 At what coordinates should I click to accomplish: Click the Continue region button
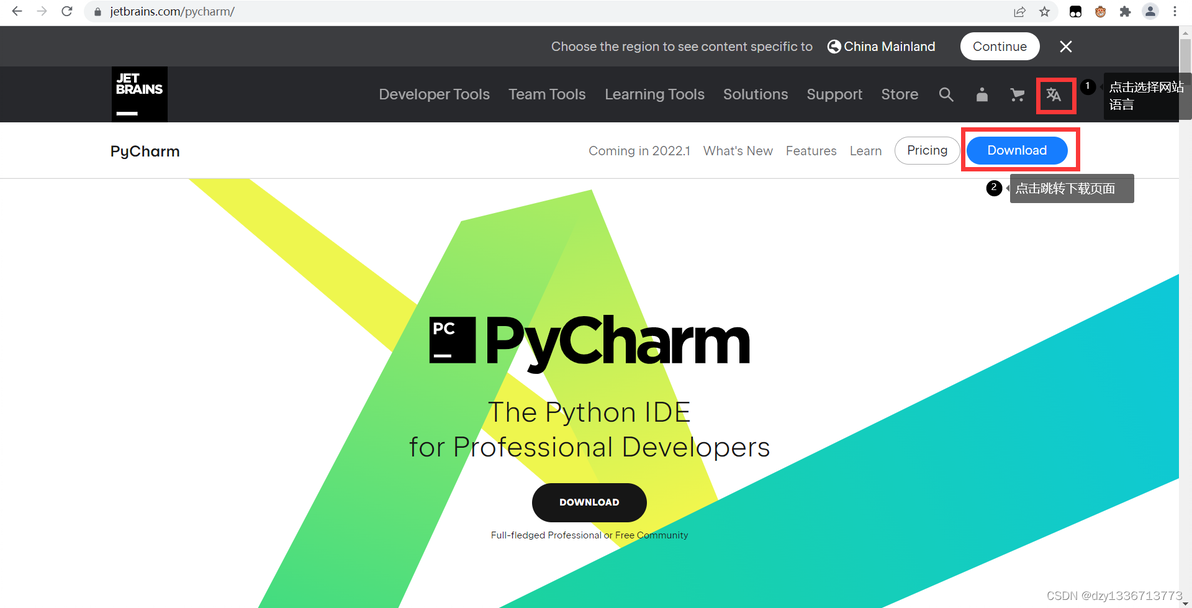point(1000,46)
